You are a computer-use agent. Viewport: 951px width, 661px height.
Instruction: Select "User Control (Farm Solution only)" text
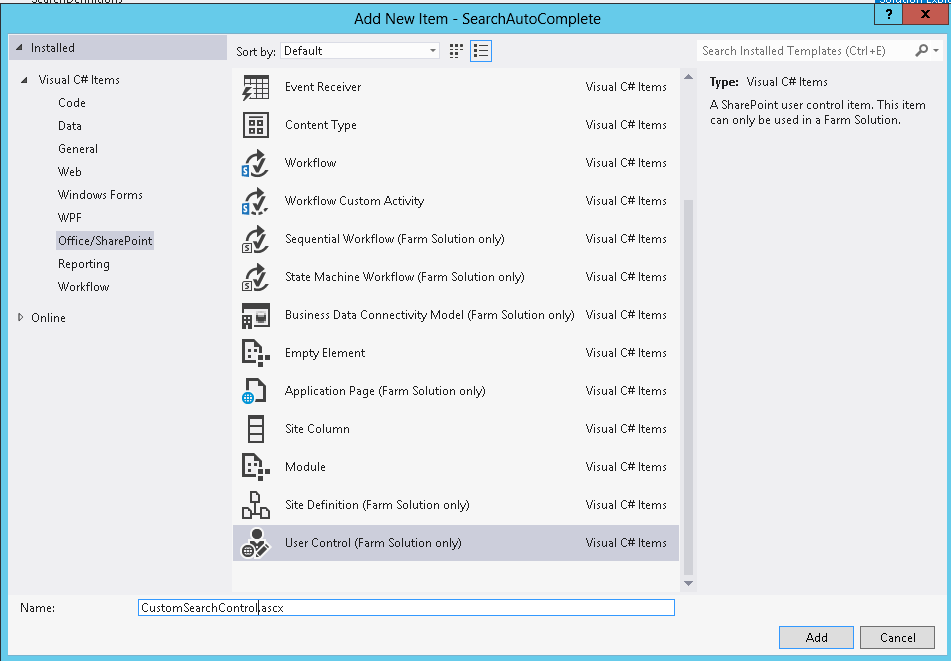(x=373, y=543)
